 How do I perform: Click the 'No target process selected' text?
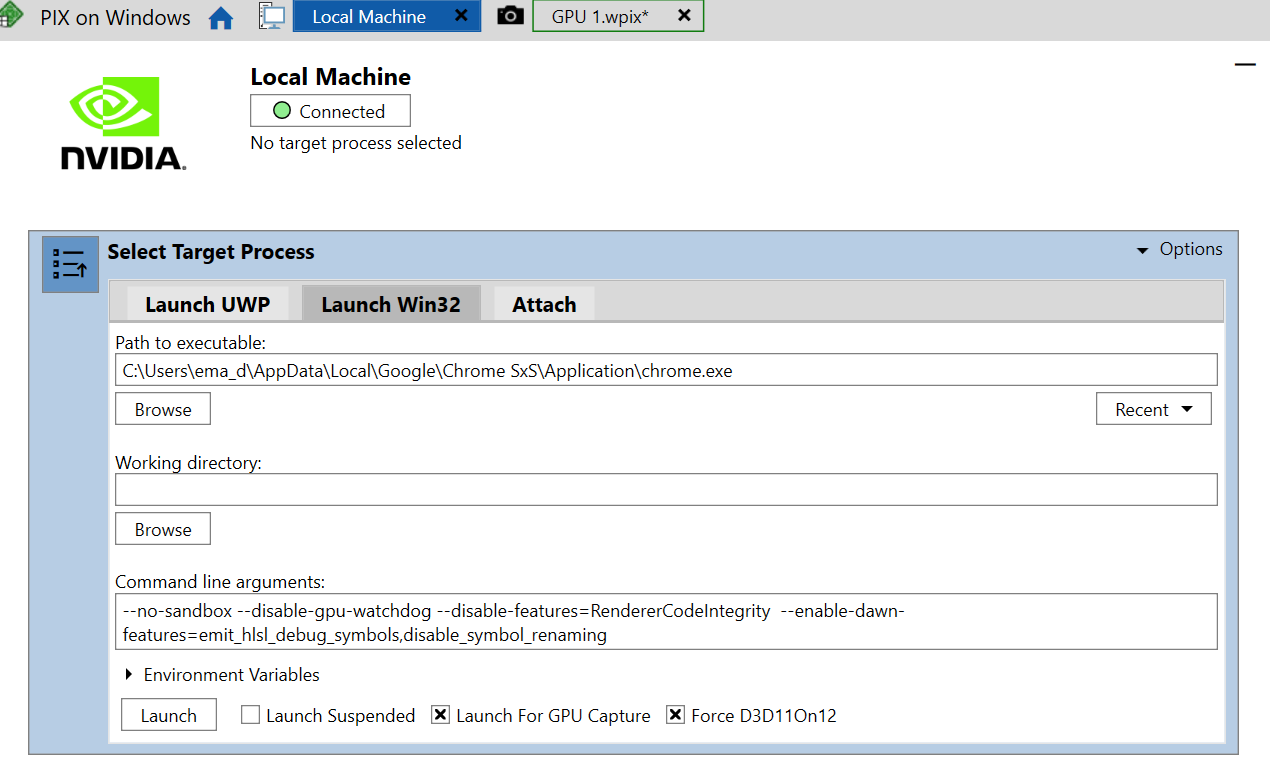356,143
